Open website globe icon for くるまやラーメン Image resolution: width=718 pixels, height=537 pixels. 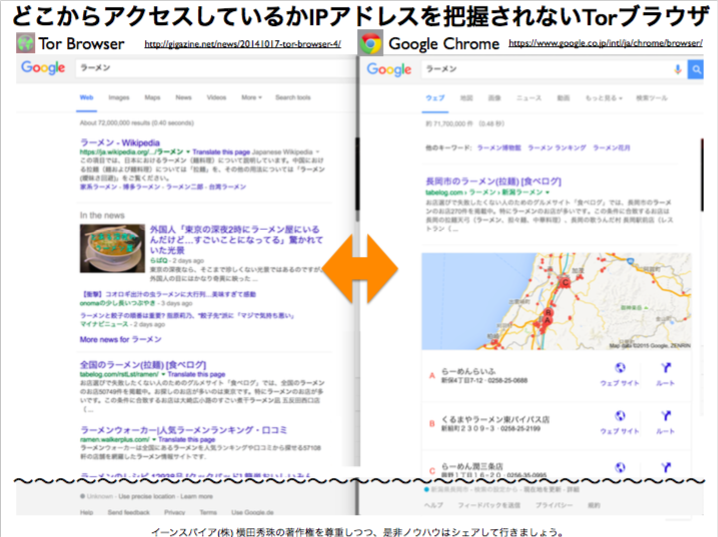coord(620,416)
